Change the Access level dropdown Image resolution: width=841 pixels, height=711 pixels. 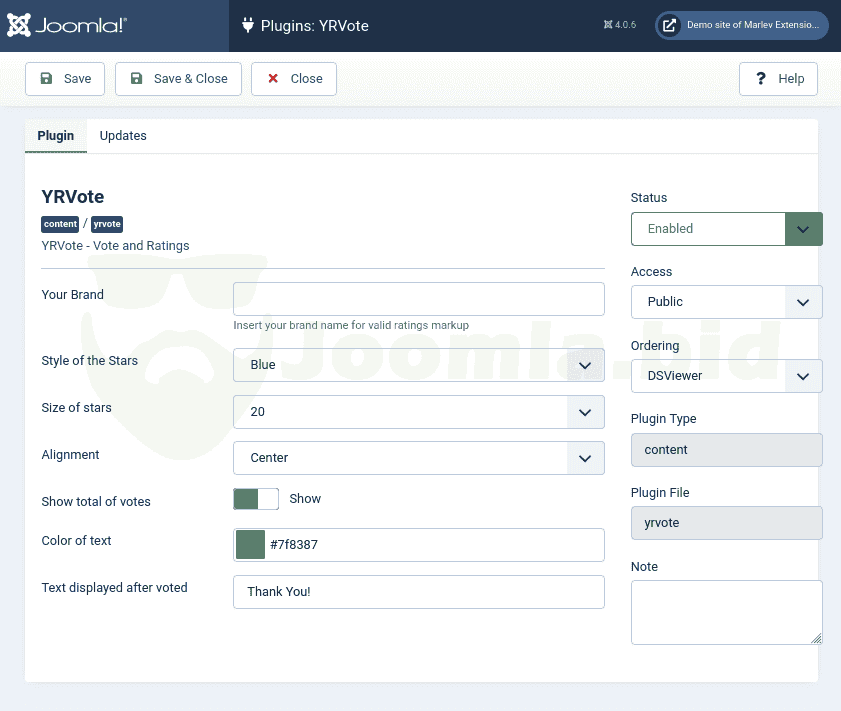click(726, 302)
